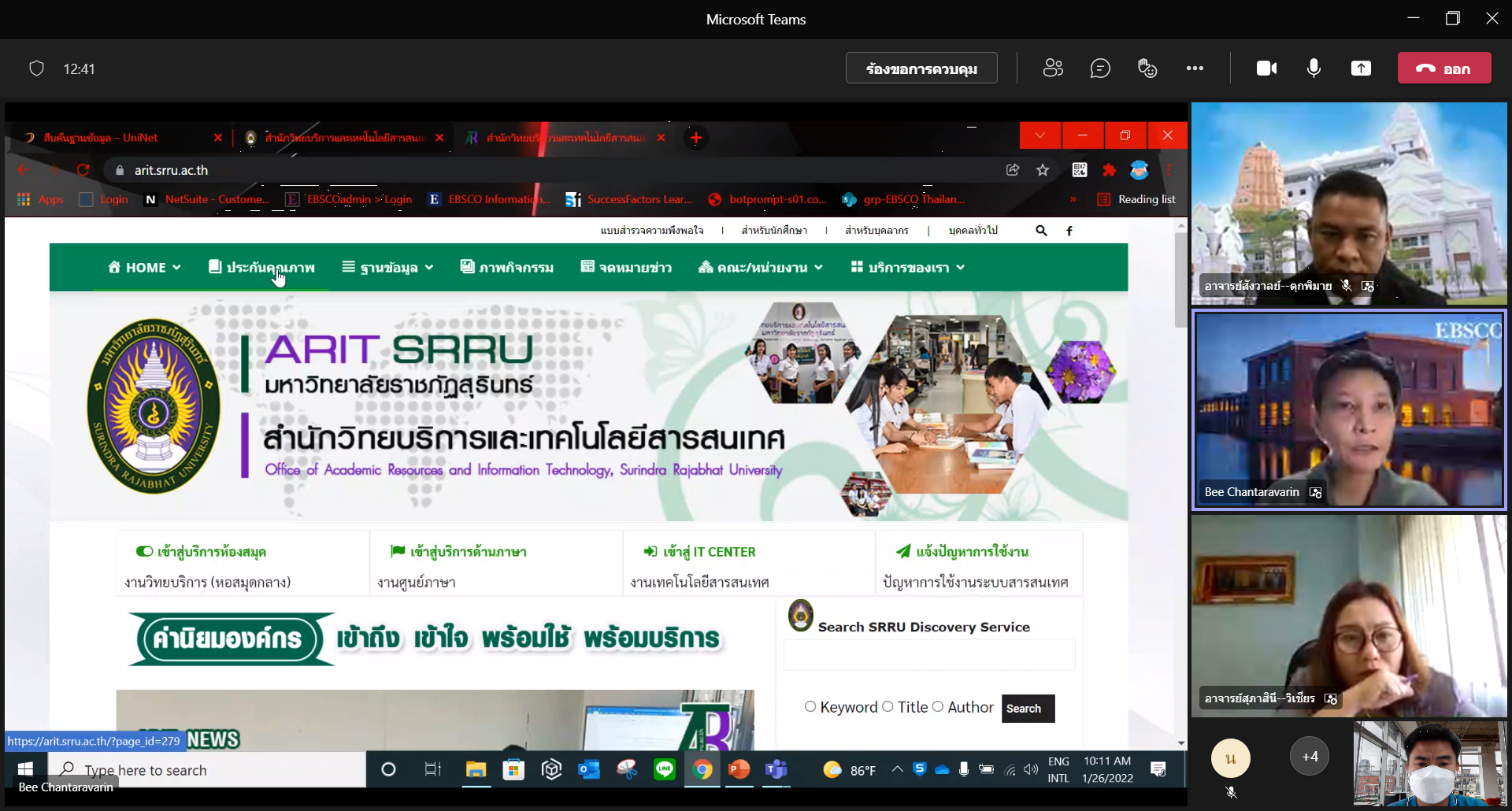This screenshot has height=811, width=1512.
Task: Expand the ฐานข้อมูล dropdown menu
Action: 387,268
